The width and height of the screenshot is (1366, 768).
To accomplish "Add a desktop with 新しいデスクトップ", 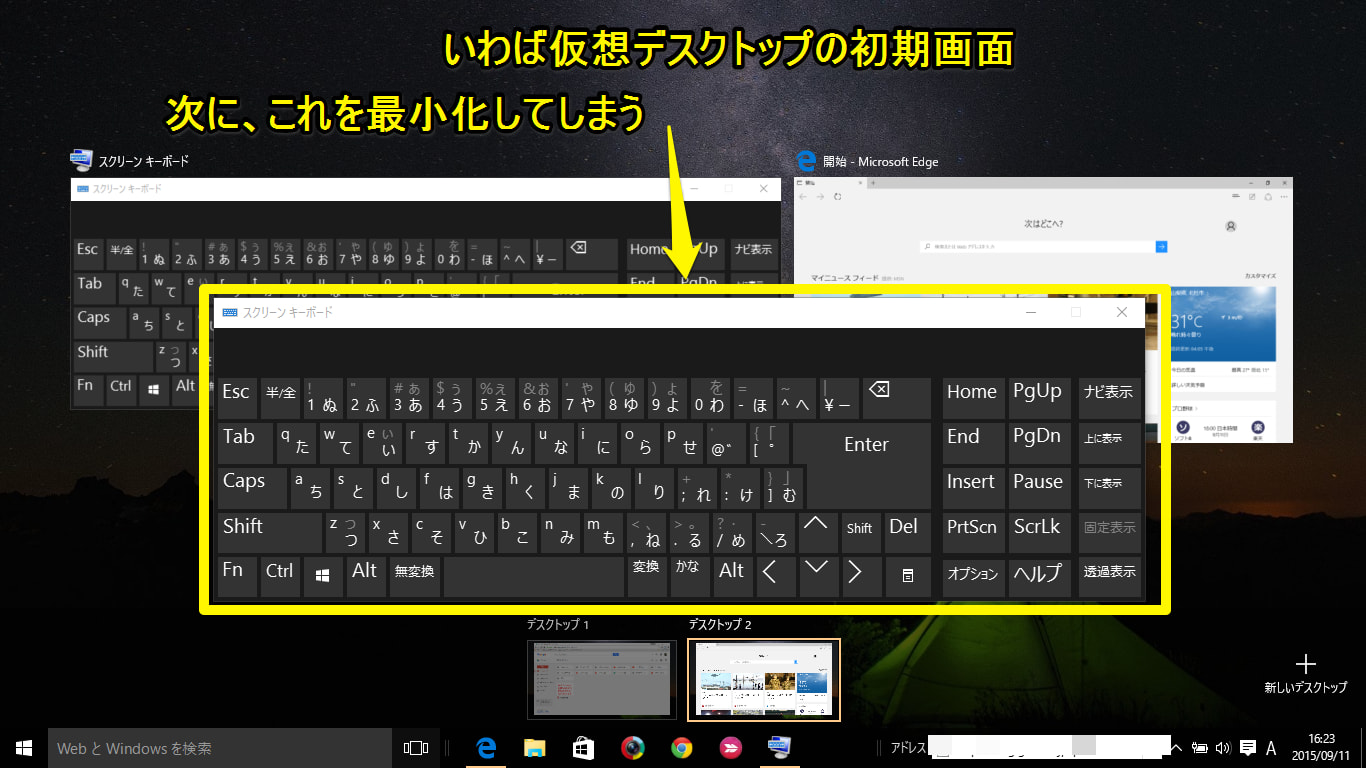I will [1305, 673].
